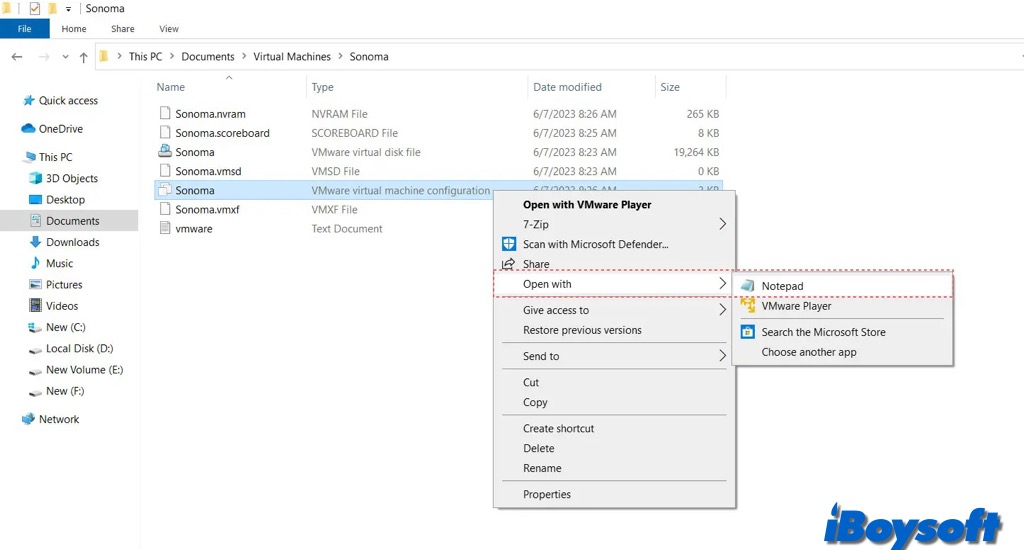
Task: Open the Quick Access Toolbar dropdown arrow
Action: 68,9
